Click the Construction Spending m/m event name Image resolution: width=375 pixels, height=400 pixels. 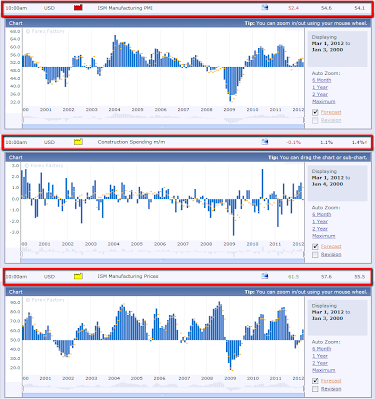[x=131, y=142]
